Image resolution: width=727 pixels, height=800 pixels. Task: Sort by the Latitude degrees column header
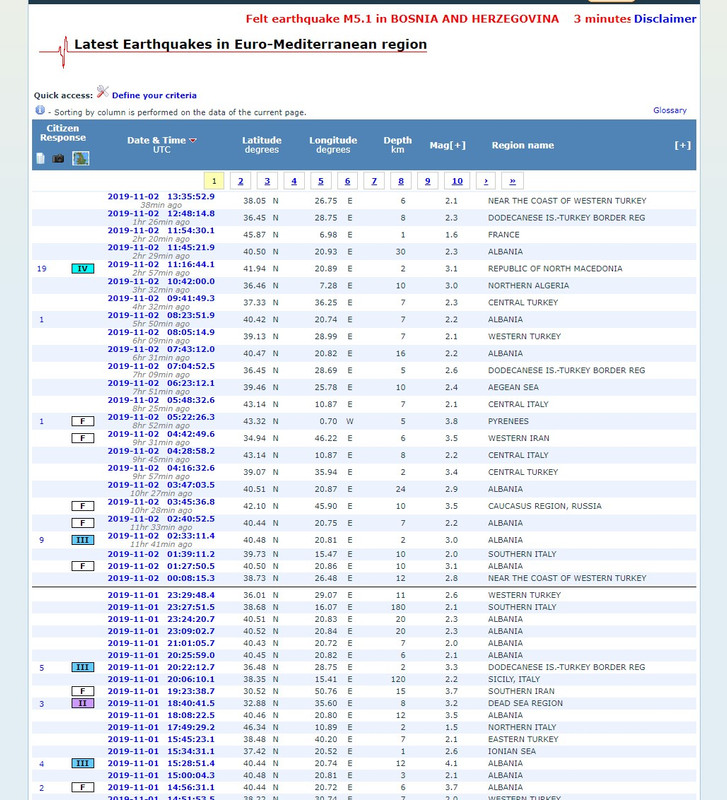pos(262,144)
